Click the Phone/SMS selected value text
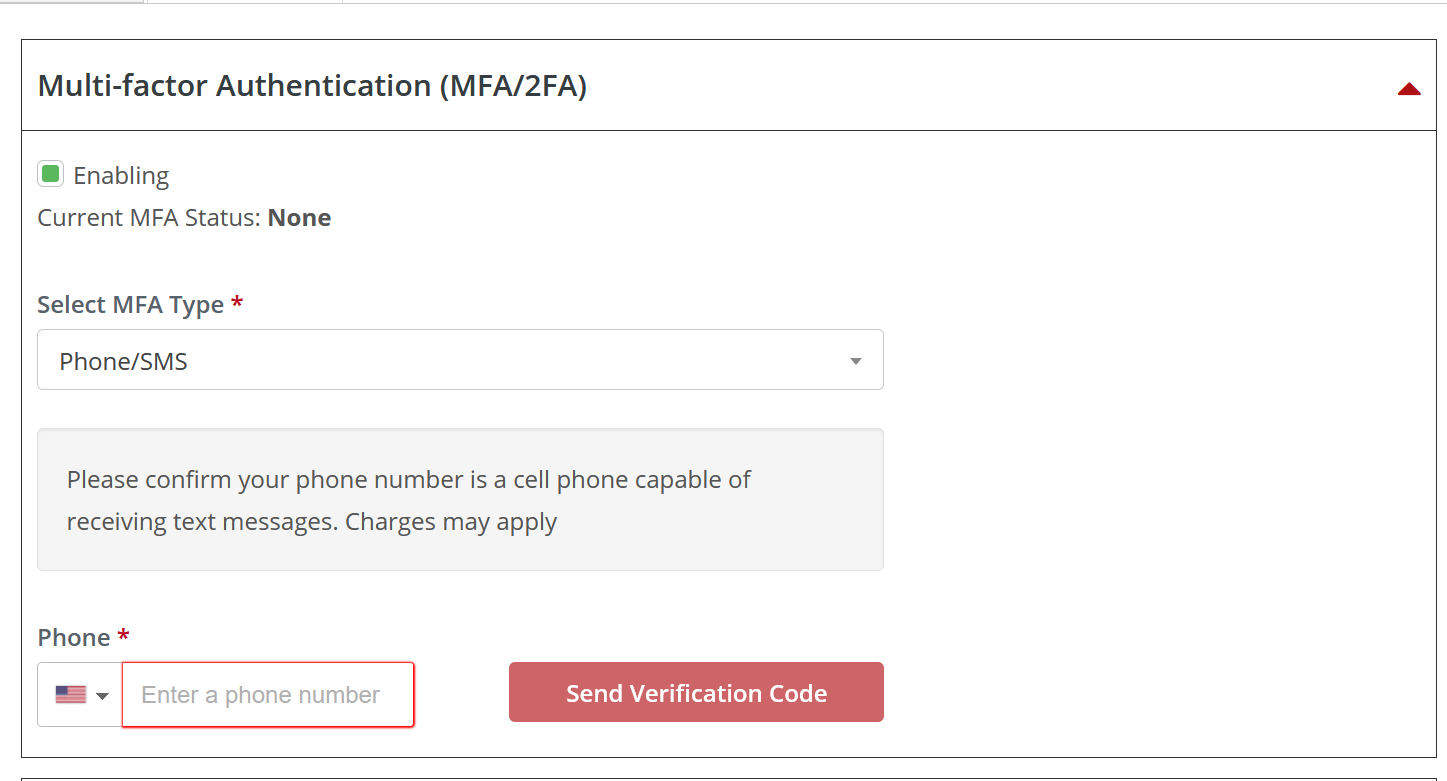The width and height of the screenshot is (1447, 781). [x=124, y=361]
